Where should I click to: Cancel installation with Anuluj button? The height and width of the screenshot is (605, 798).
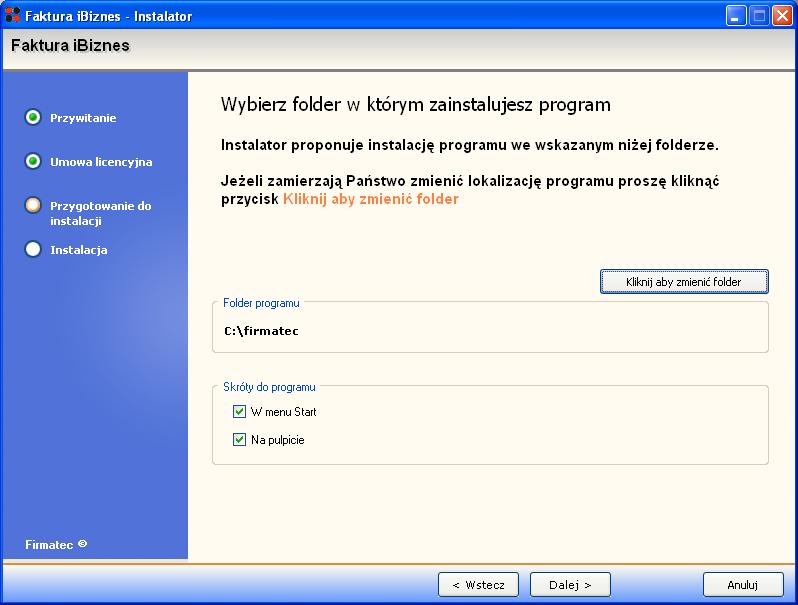(x=743, y=585)
